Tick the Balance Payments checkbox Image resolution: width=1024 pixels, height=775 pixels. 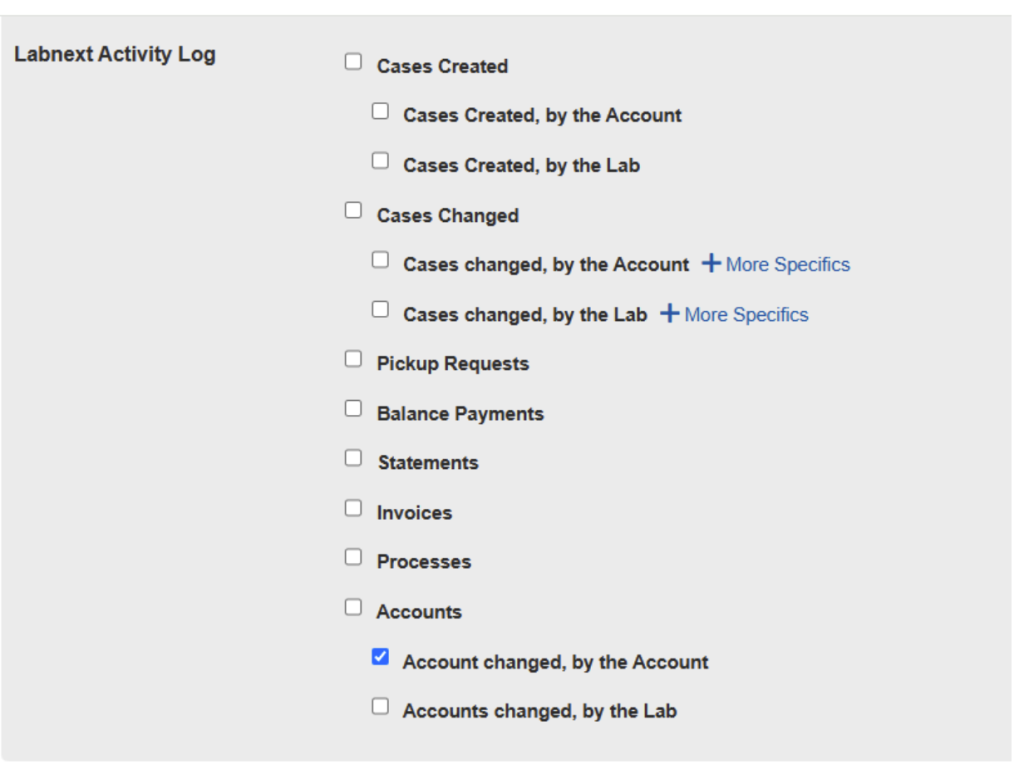point(353,409)
